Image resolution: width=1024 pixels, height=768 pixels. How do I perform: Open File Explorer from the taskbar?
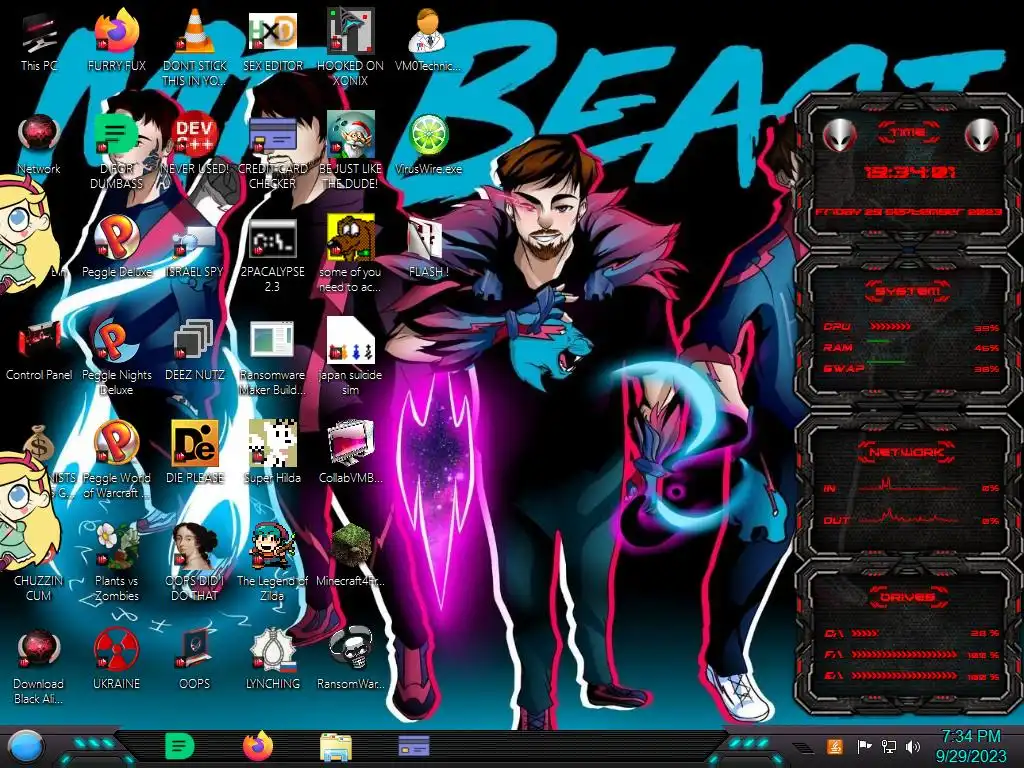[336, 748]
